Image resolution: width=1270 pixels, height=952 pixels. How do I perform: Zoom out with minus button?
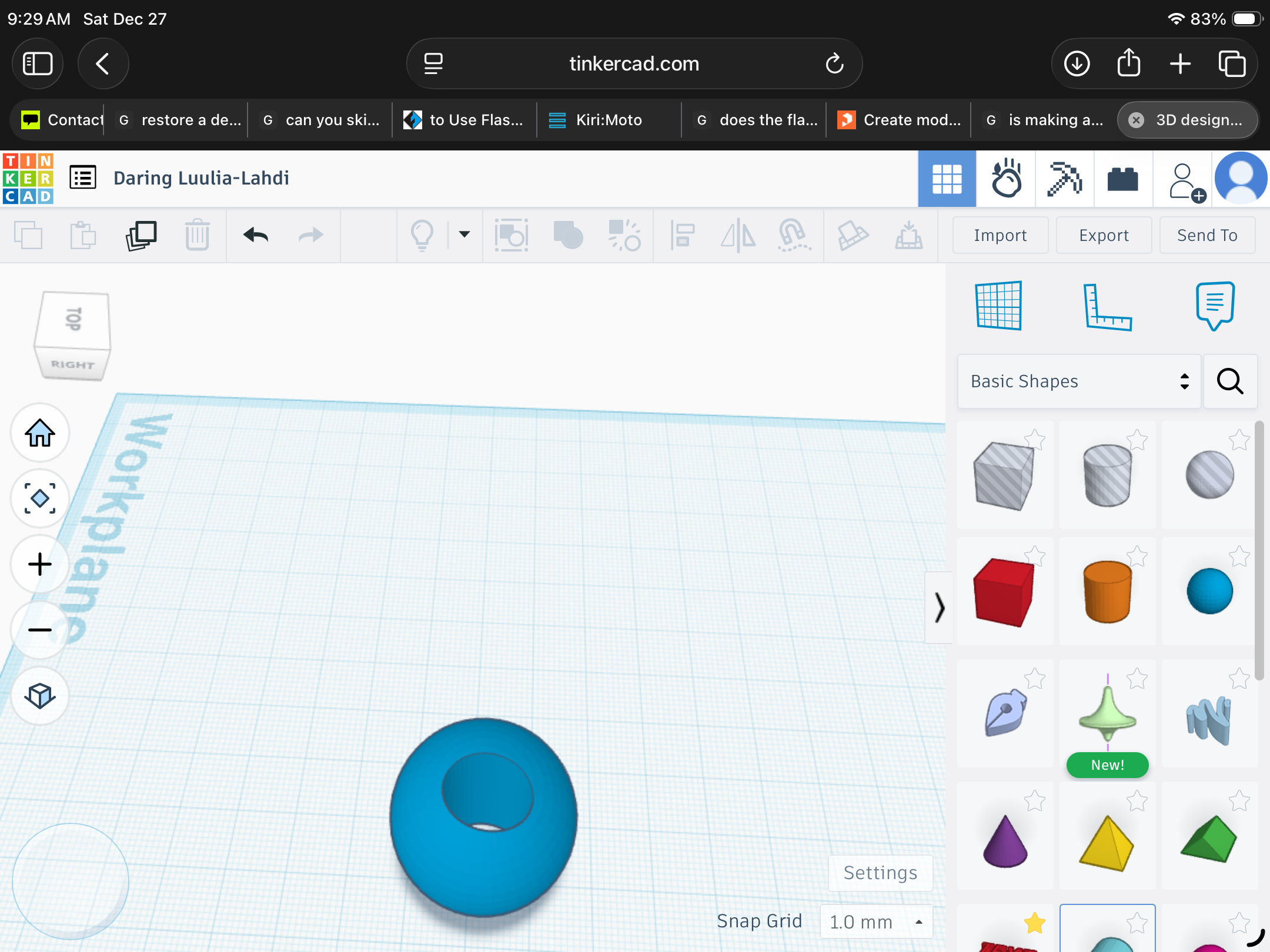click(40, 630)
